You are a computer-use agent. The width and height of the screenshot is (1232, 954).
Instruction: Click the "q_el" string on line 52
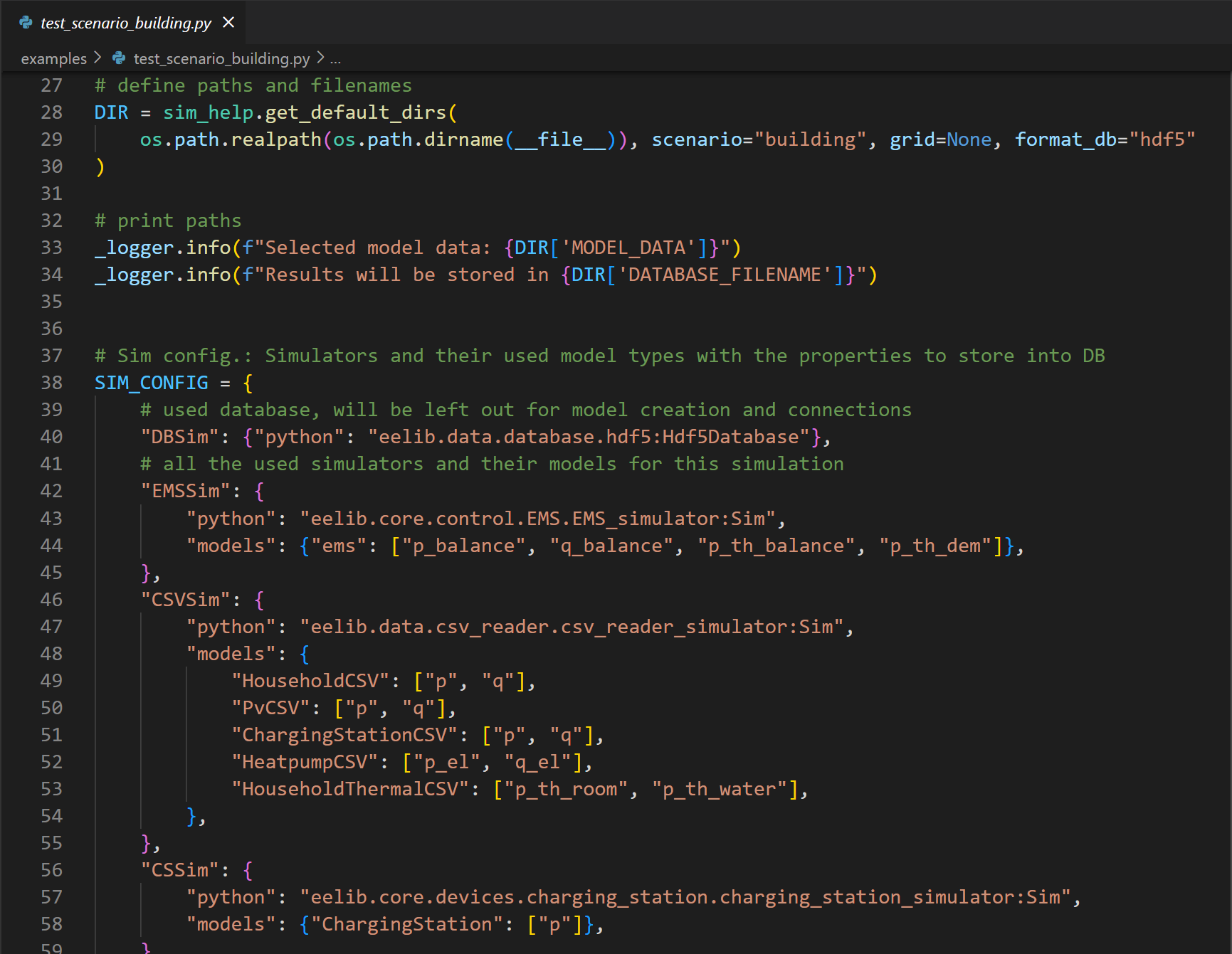coord(538,762)
